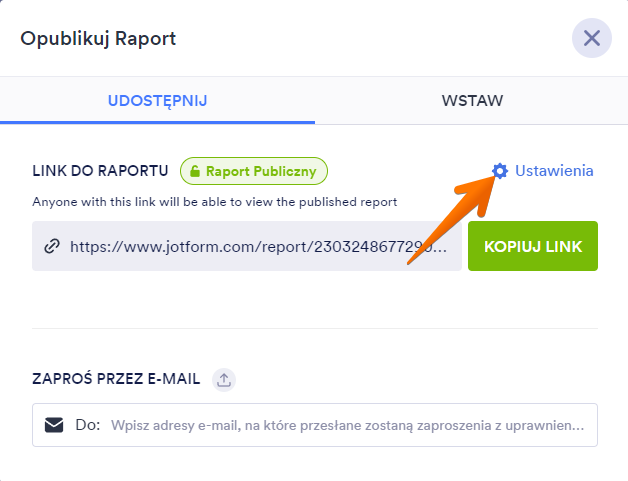The height and width of the screenshot is (481, 628).
Task: Click the "Do:" label in the email field
Action: pyautogui.click(x=88, y=425)
